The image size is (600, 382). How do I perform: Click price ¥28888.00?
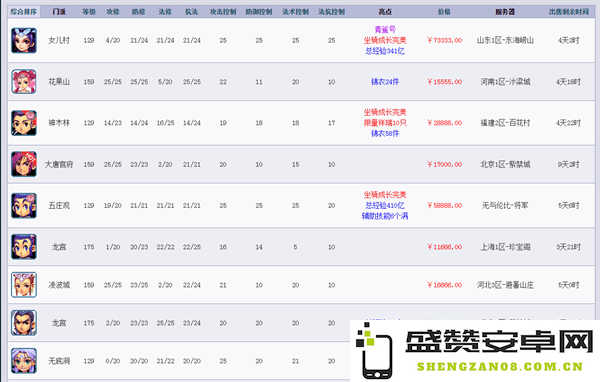444,123
